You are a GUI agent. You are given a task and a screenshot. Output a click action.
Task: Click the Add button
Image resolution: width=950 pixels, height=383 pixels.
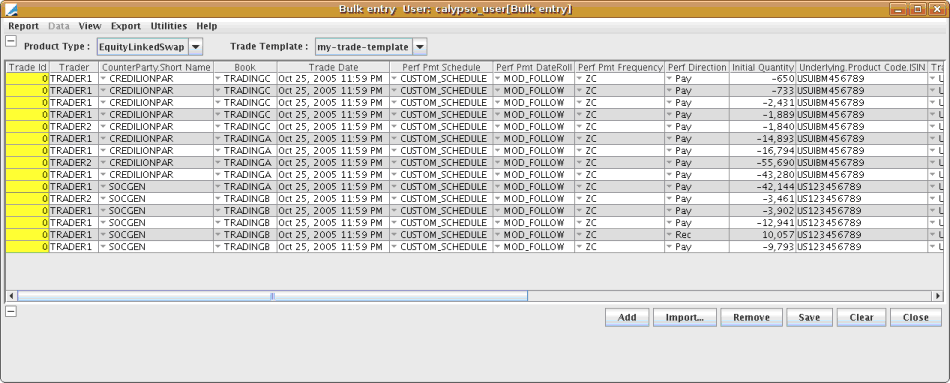click(x=627, y=318)
